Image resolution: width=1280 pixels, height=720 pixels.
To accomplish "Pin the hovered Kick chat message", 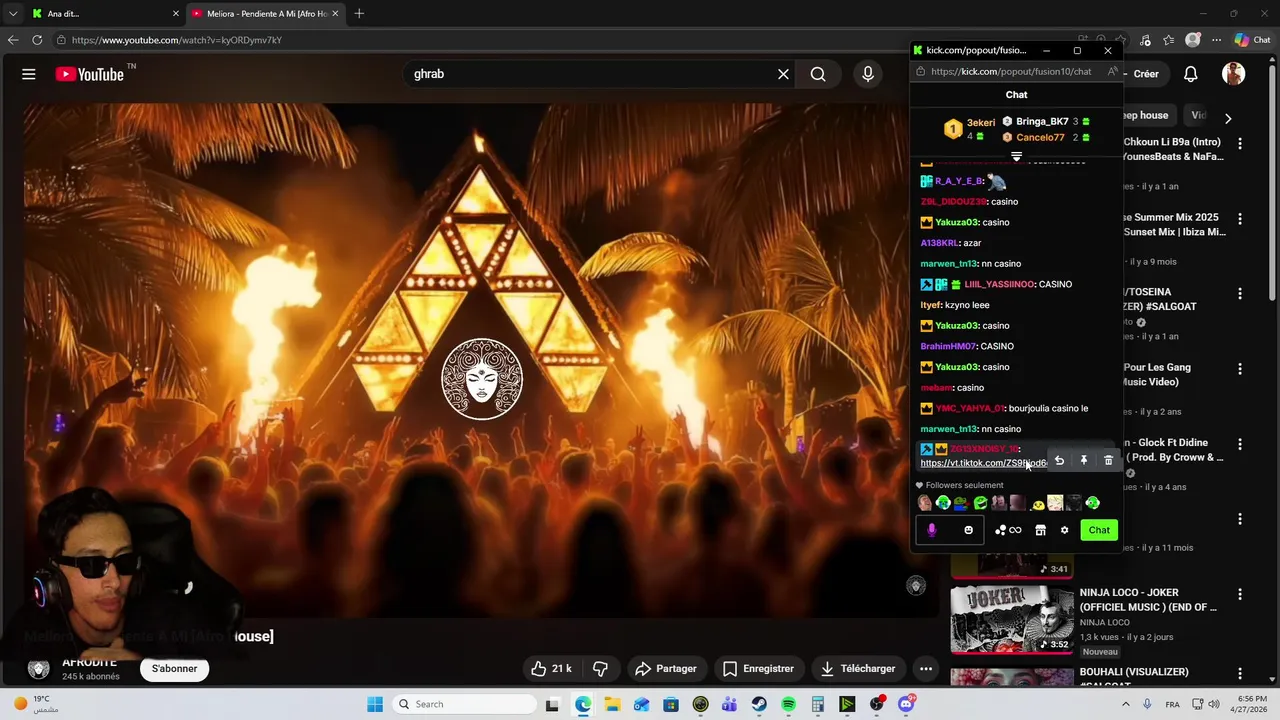I will click(x=1083, y=460).
